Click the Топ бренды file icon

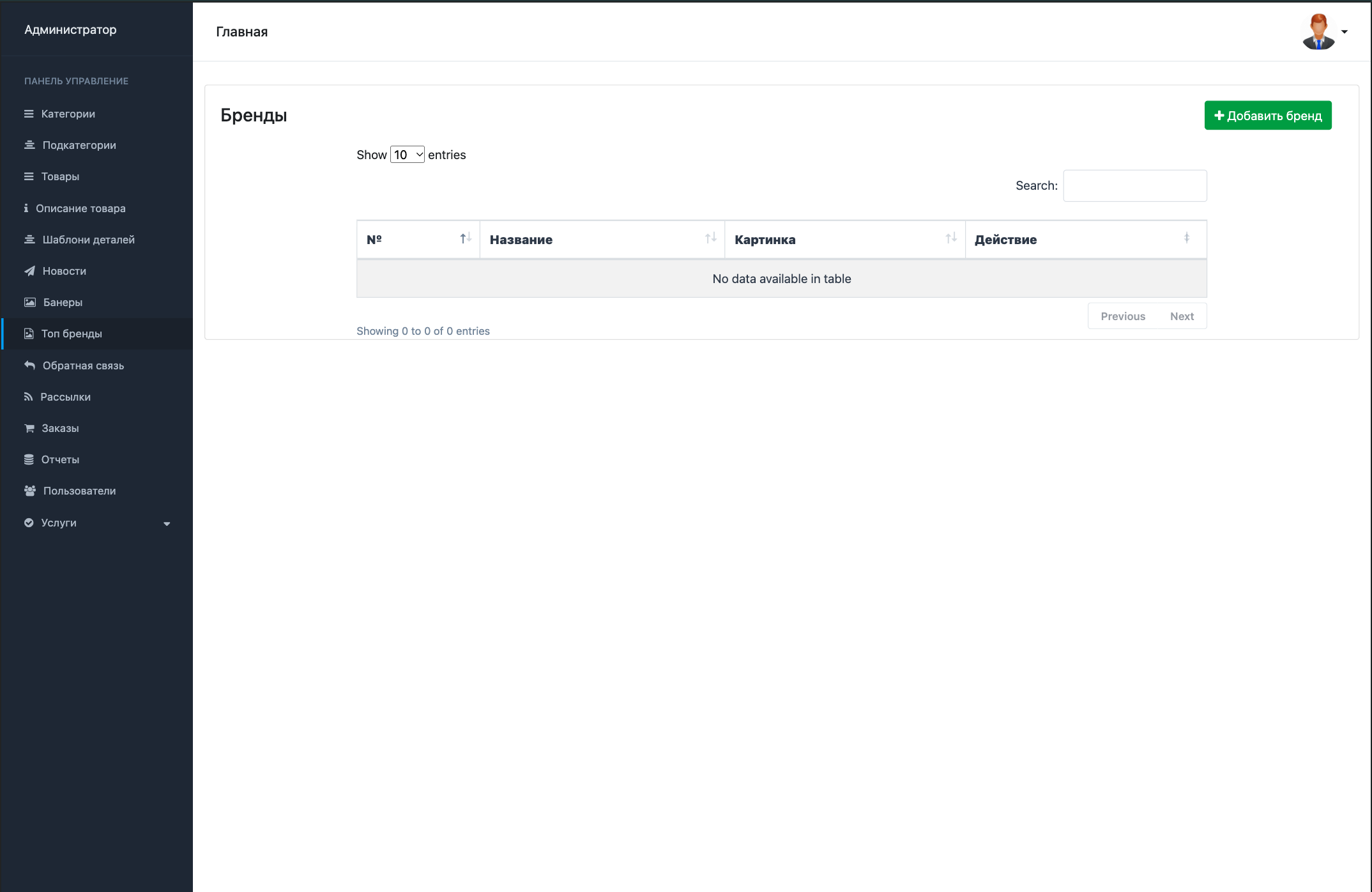[x=29, y=334]
